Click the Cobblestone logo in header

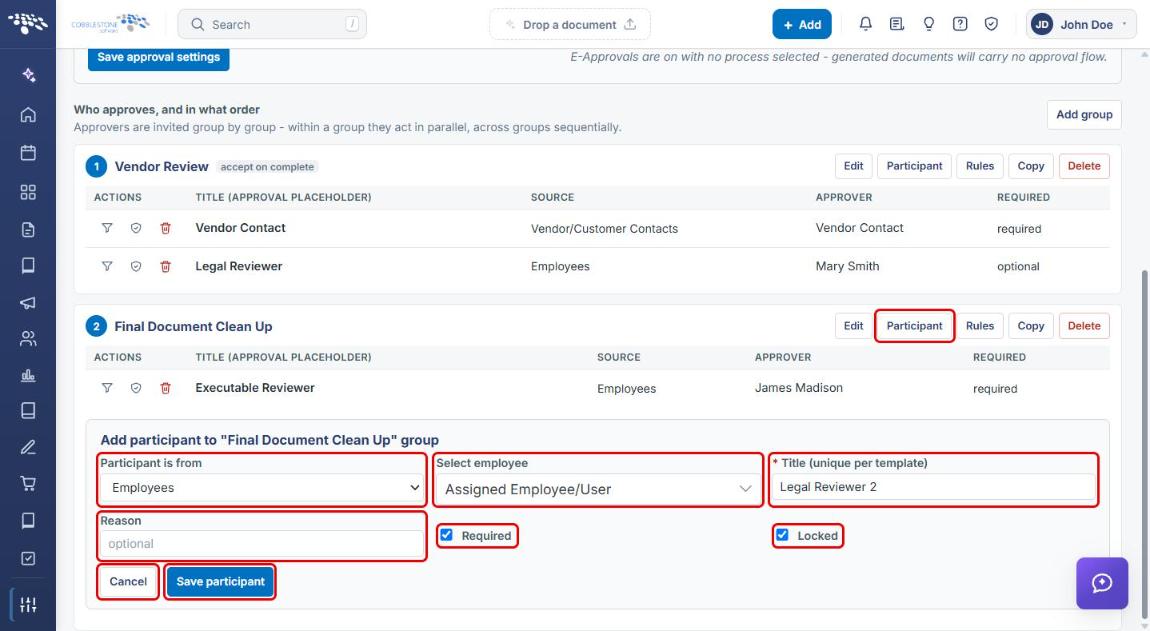[110, 23]
